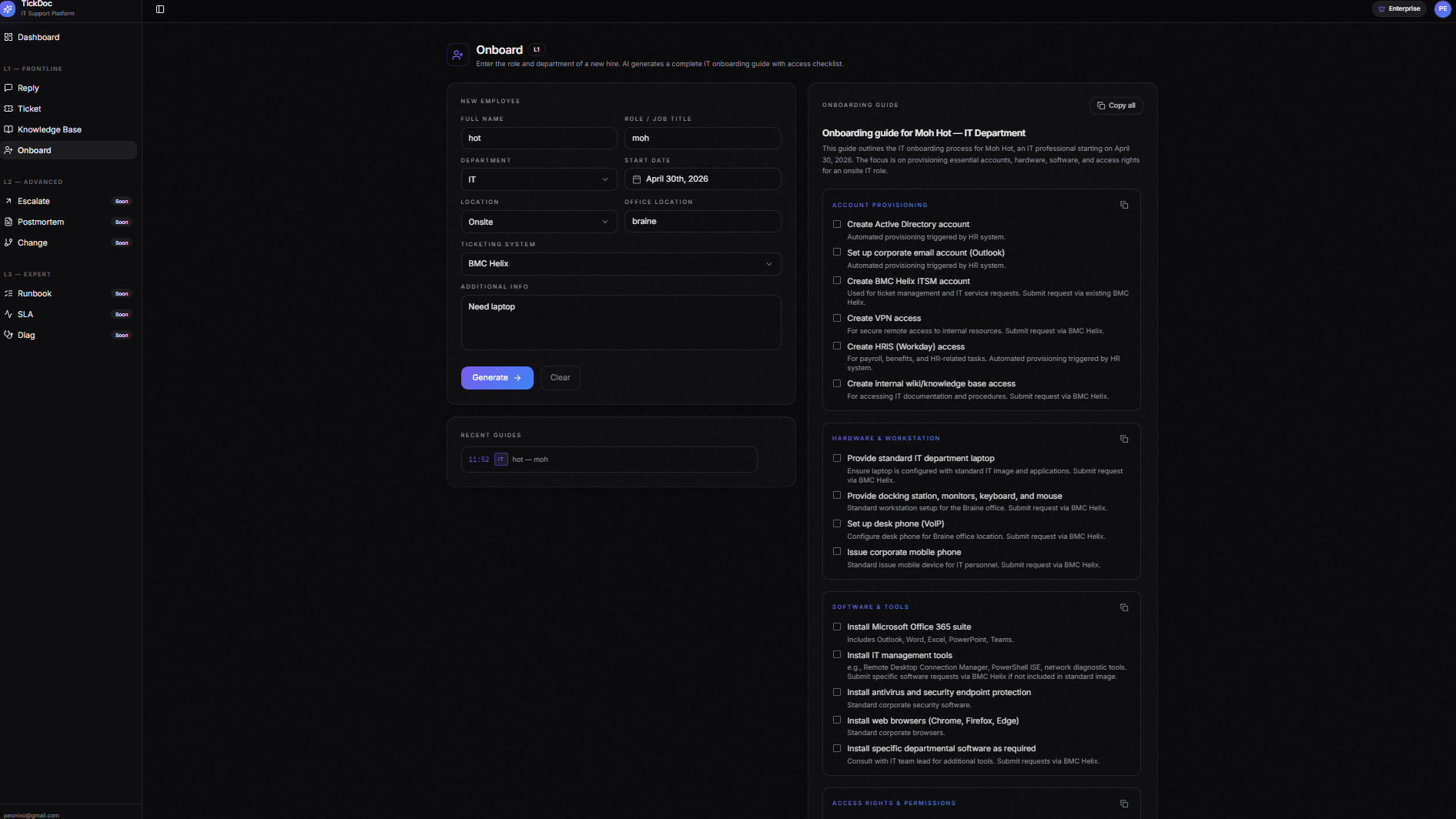Select the SLA tool in the sidebar
Viewport: 1456px width, 819px height.
click(x=25, y=314)
